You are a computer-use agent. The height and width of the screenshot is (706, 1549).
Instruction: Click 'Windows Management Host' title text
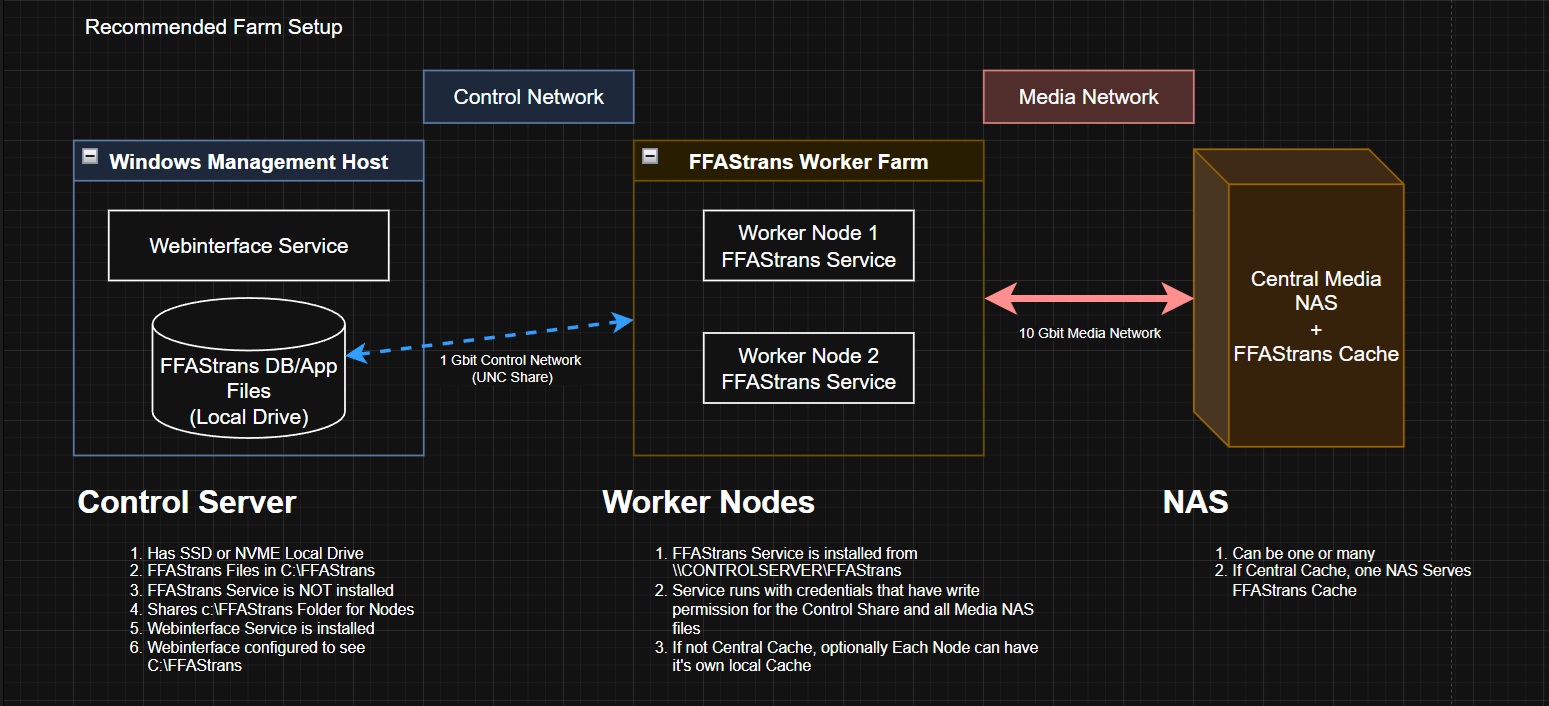click(249, 162)
